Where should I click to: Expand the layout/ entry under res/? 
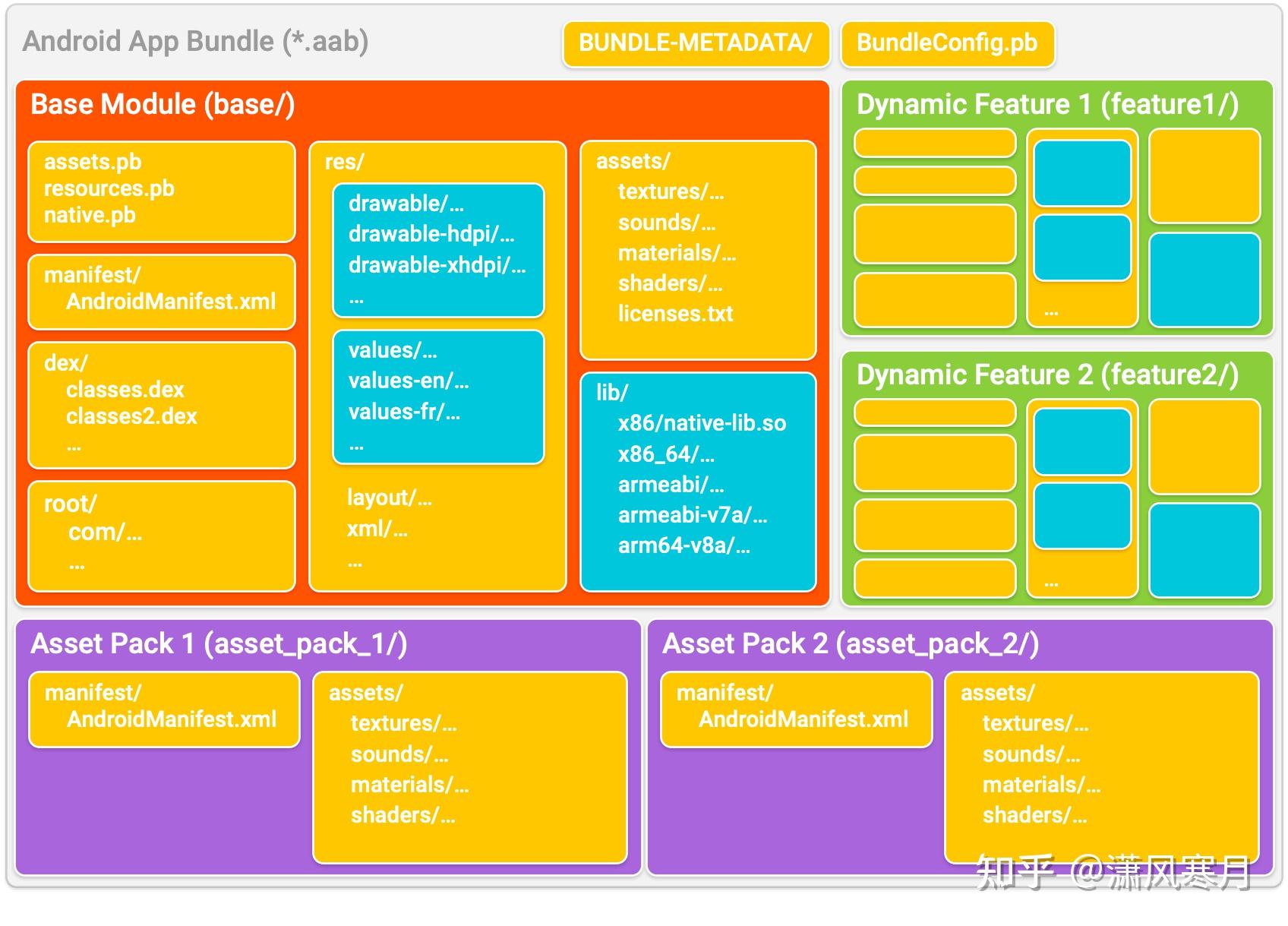[387, 498]
